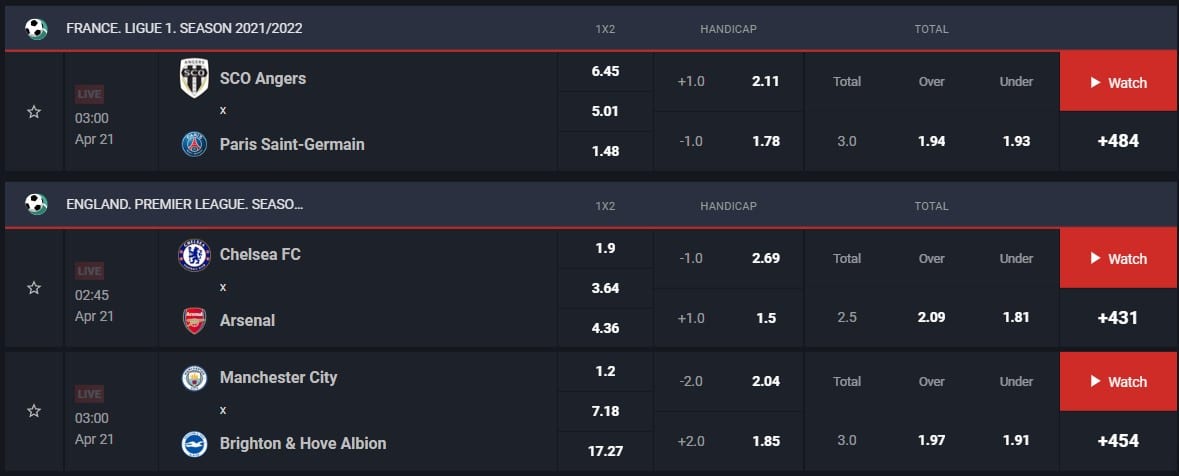1179x476 pixels.
Task: Star the Manchester City vs Brighton match
Action: coord(34,411)
